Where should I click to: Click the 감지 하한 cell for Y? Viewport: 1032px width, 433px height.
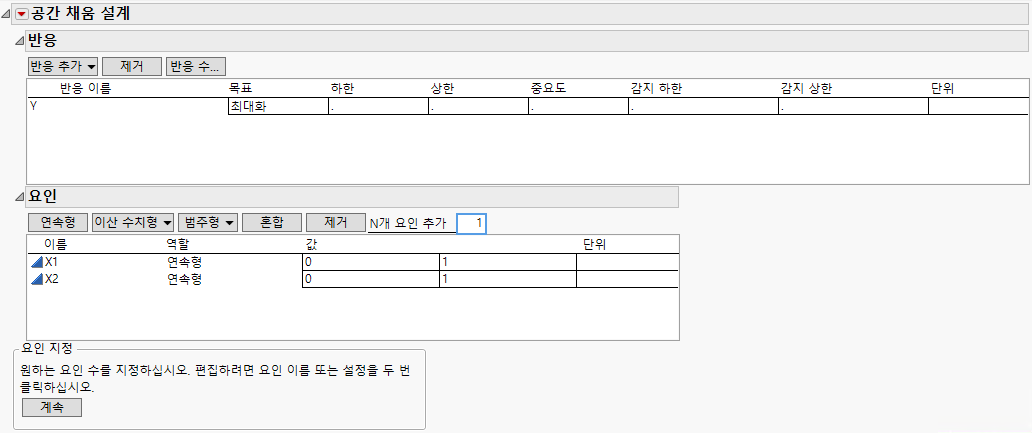(x=703, y=107)
